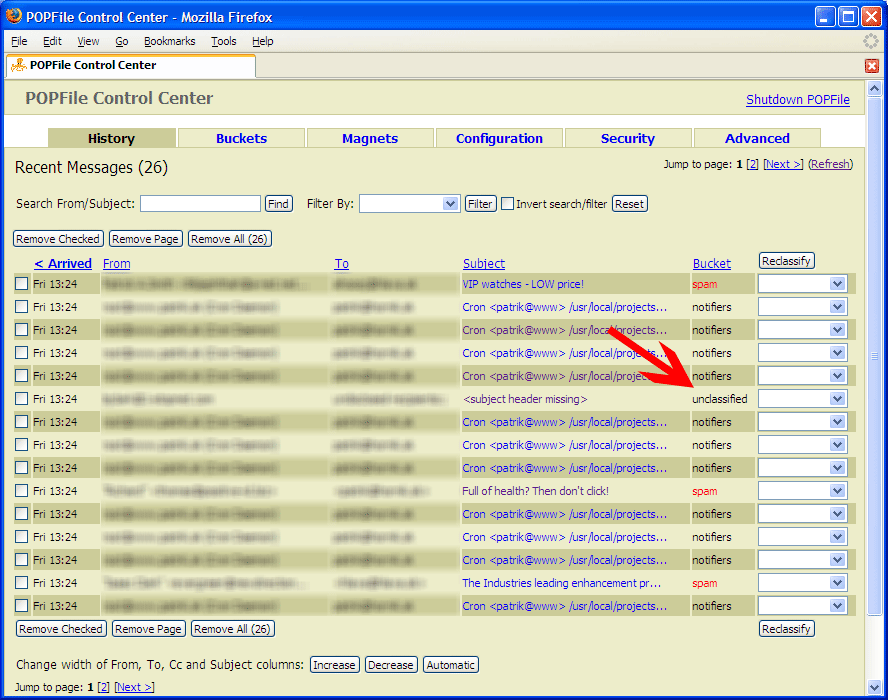Image resolution: width=888 pixels, height=700 pixels.
Task: Click the vertical scrollbar up arrow
Action: click(874, 89)
